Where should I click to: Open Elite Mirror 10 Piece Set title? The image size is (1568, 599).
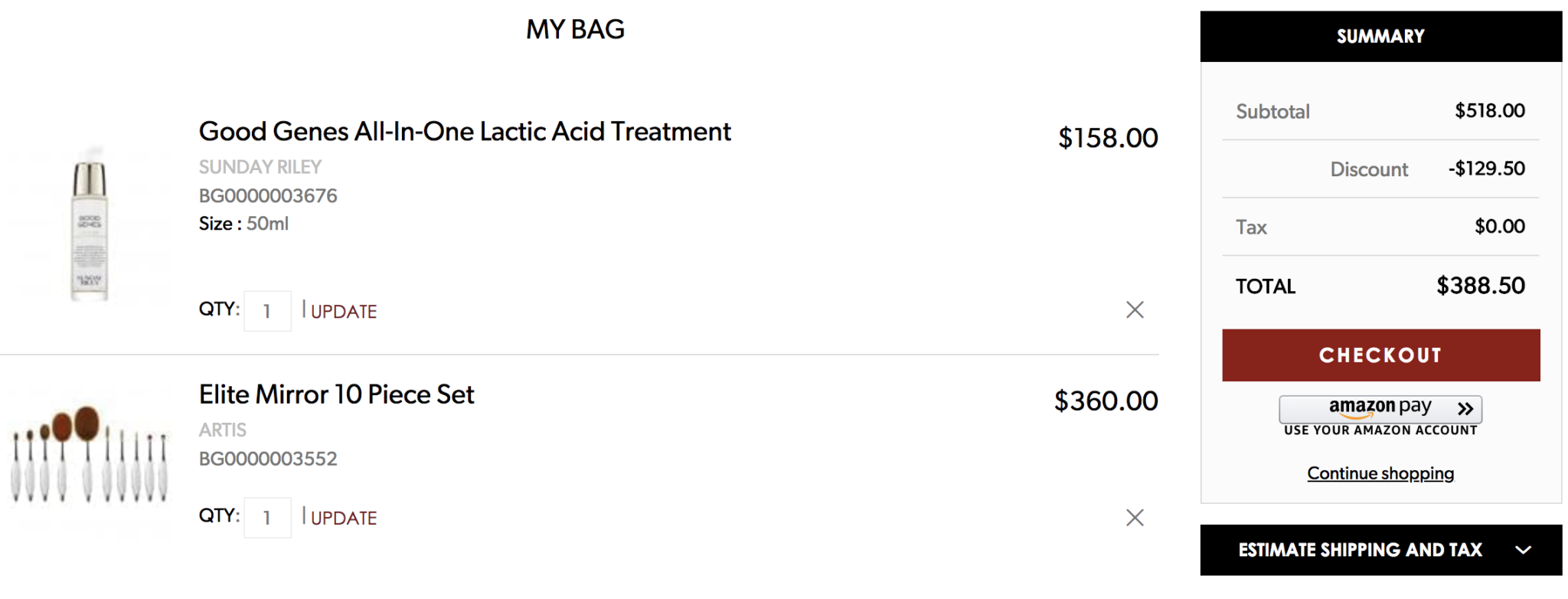point(337,394)
